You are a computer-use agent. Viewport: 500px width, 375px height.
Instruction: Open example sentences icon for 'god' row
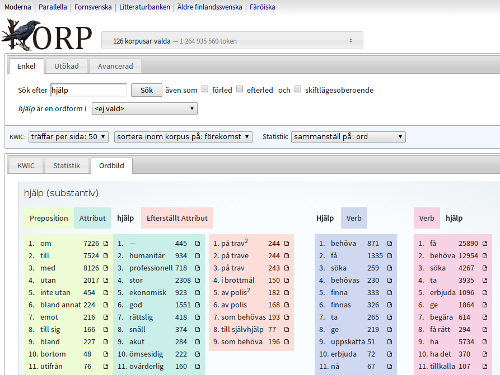point(197,305)
